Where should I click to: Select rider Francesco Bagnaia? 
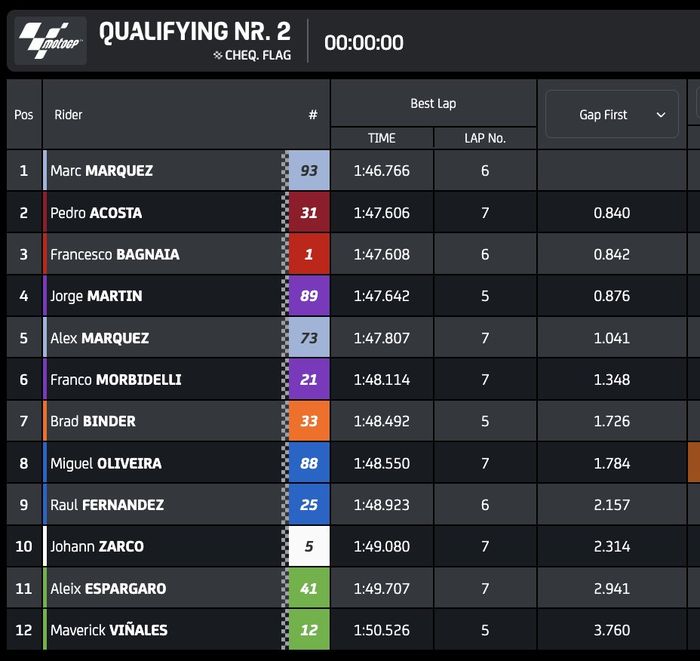click(115, 255)
